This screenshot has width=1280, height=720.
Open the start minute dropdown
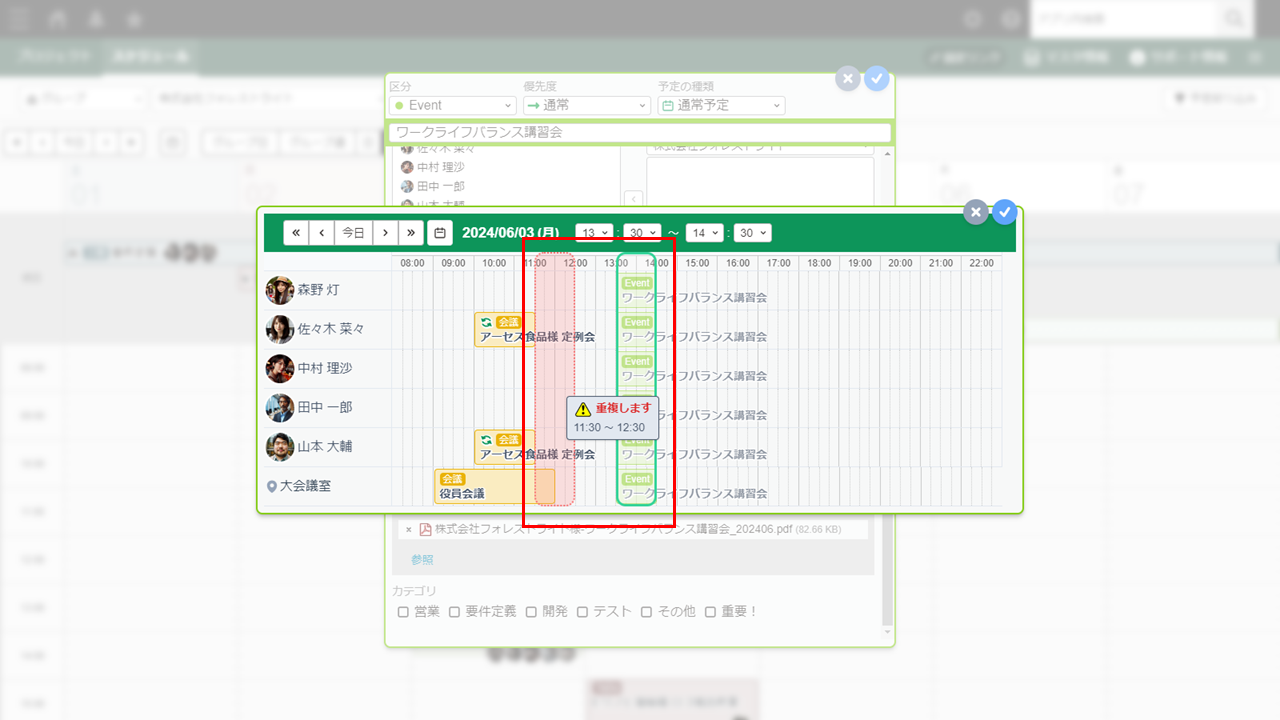tap(642, 233)
